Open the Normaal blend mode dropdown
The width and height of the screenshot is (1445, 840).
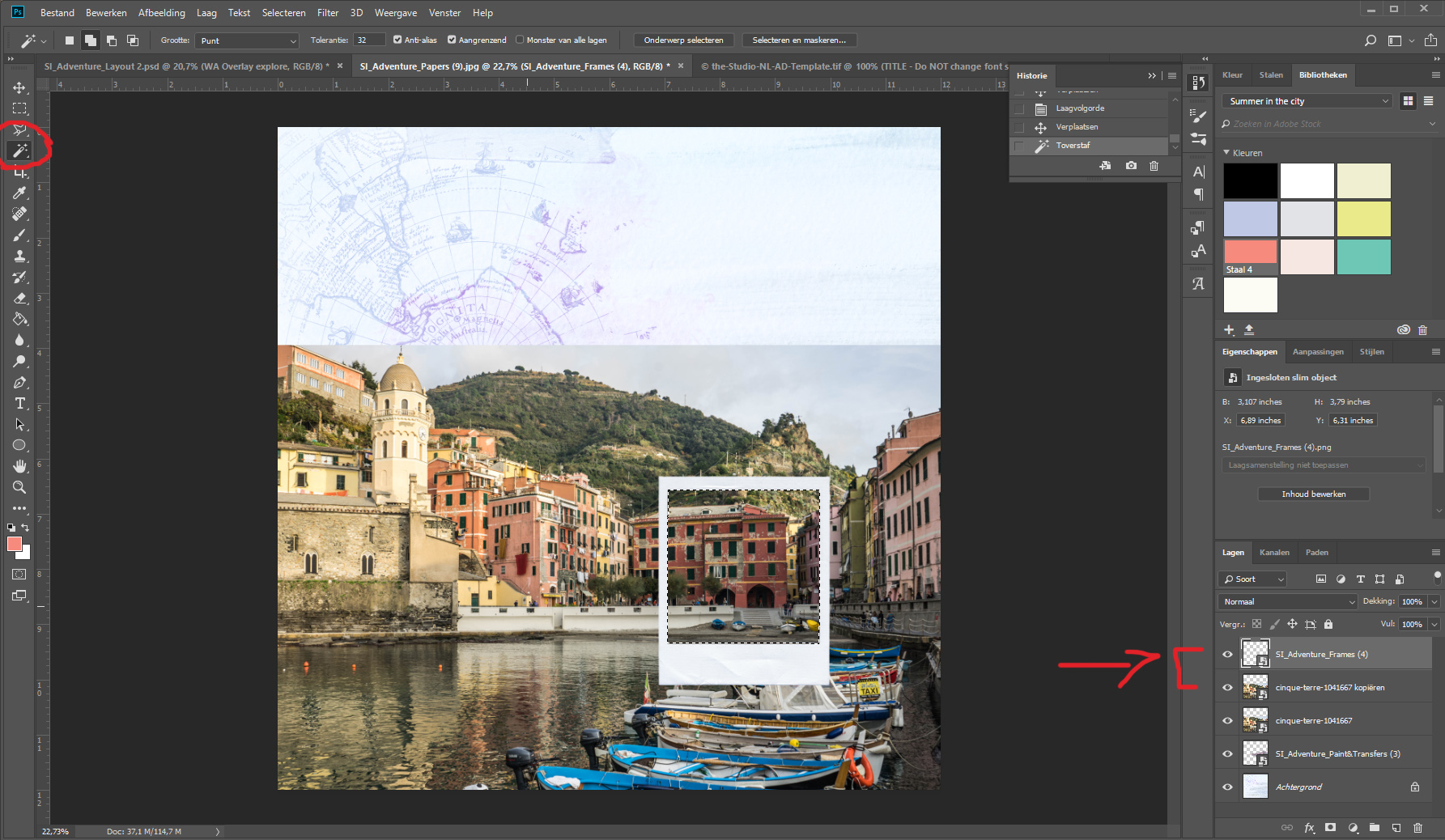[1287, 601]
